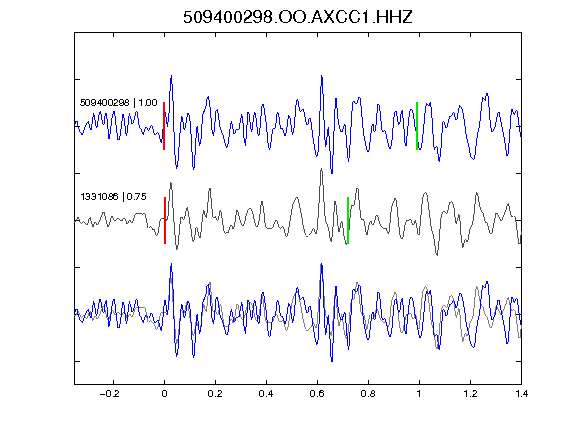Click the tallest peak of the top blue trace near 0.6

point(322,76)
